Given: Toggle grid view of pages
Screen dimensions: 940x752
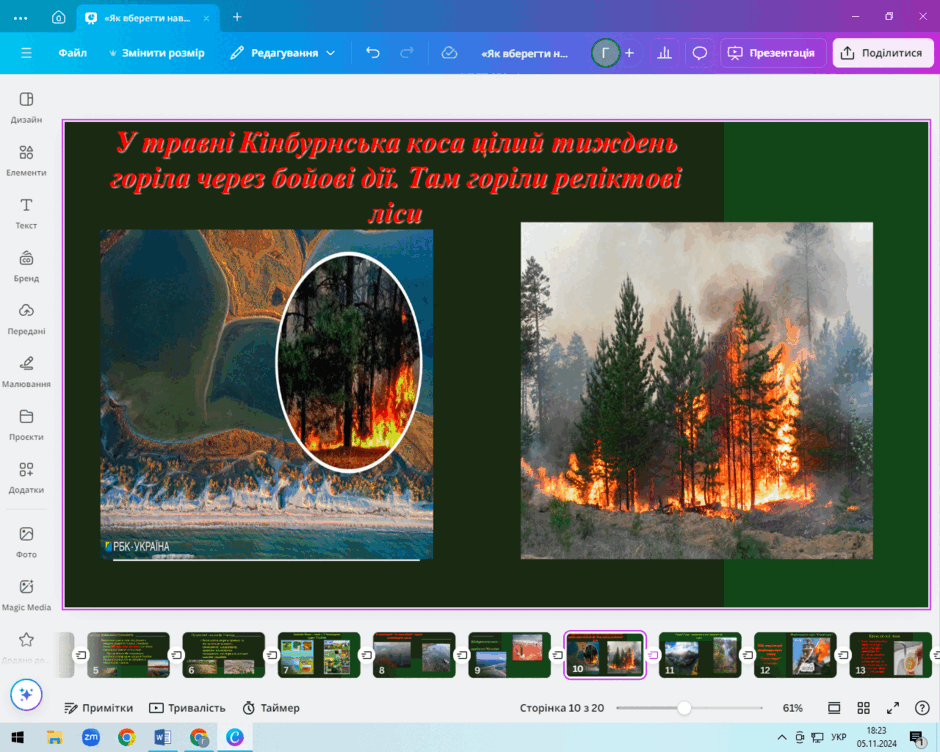Looking at the screenshot, I should [863, 708].
